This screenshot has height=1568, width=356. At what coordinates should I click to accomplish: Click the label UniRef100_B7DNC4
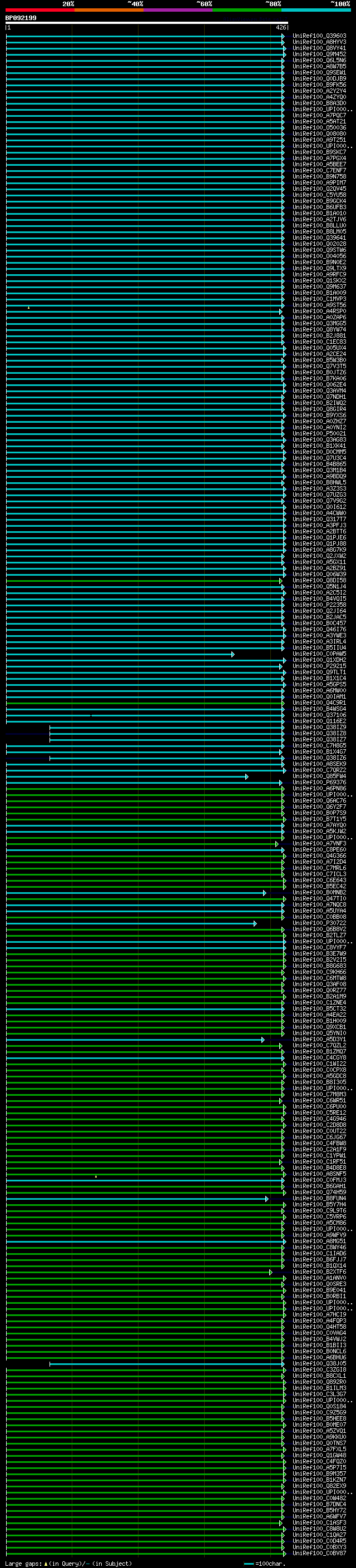click(x=319, y=1504)
